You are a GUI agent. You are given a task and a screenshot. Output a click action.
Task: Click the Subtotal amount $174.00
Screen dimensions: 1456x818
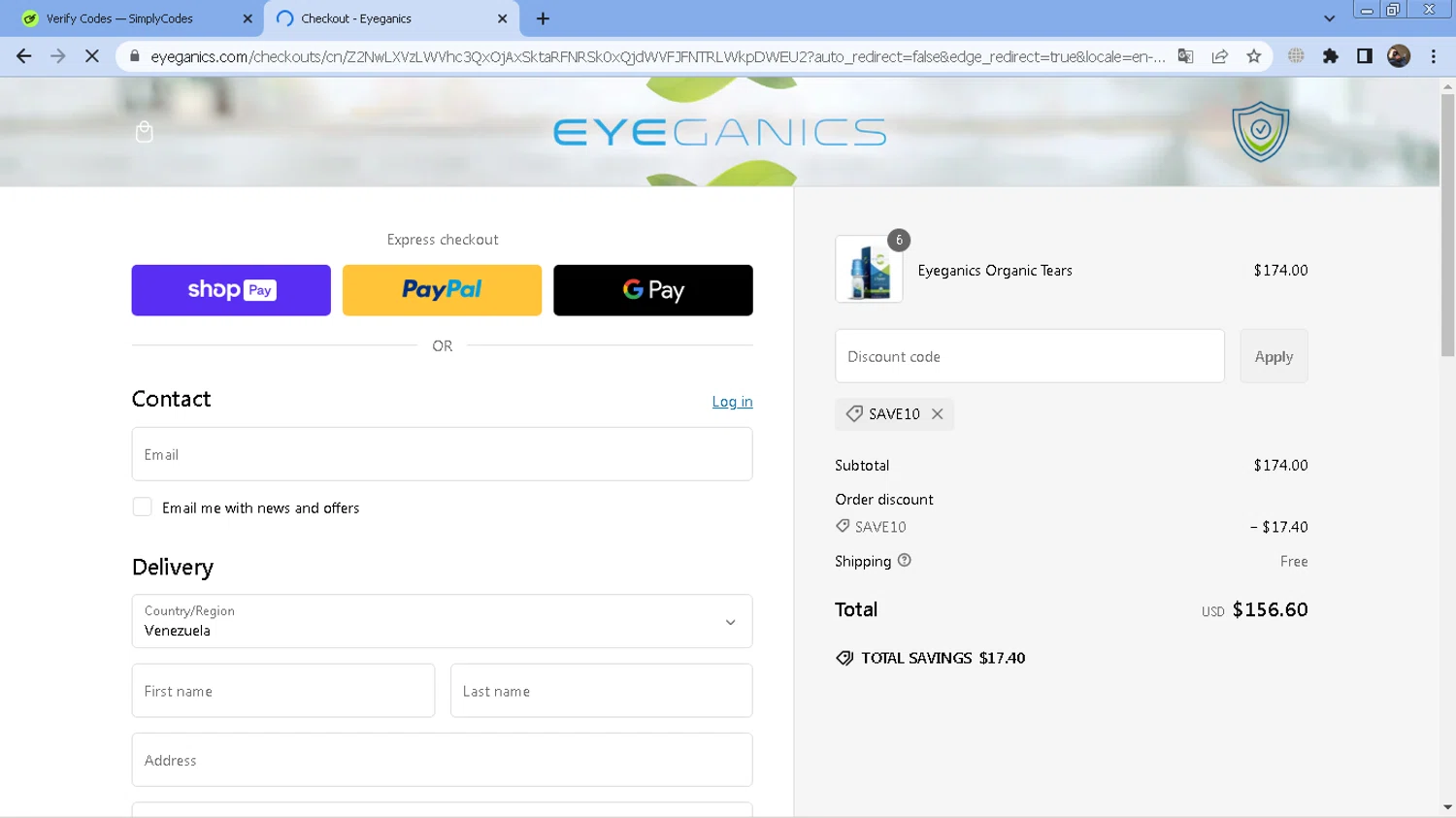(x=1280, y=466)
